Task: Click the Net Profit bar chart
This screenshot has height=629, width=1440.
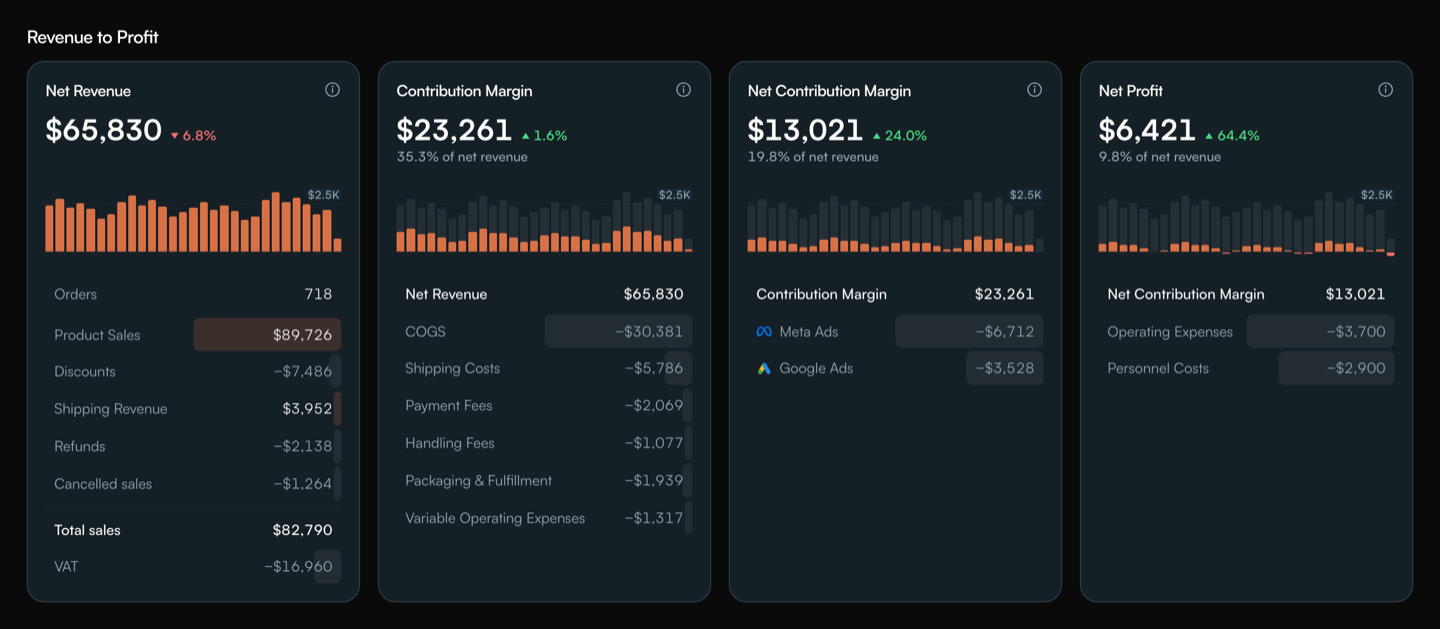Action: click(x=1246, y=222)
